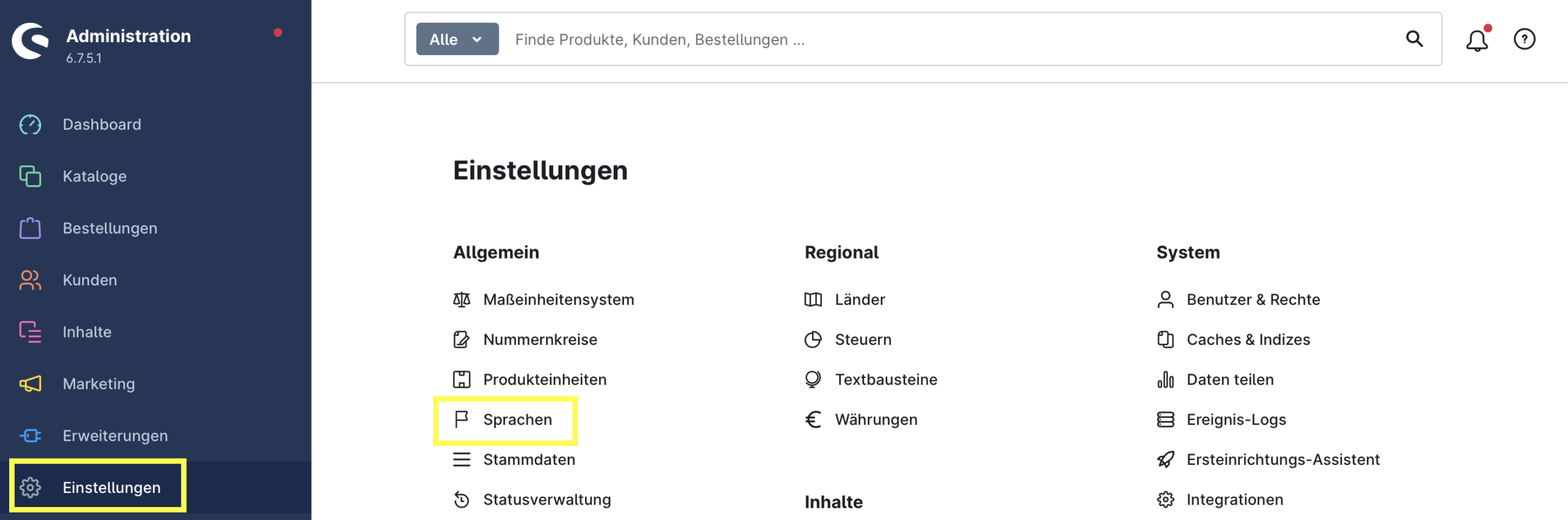Click the edit icon beside Nummernkreise

[462, 339]
